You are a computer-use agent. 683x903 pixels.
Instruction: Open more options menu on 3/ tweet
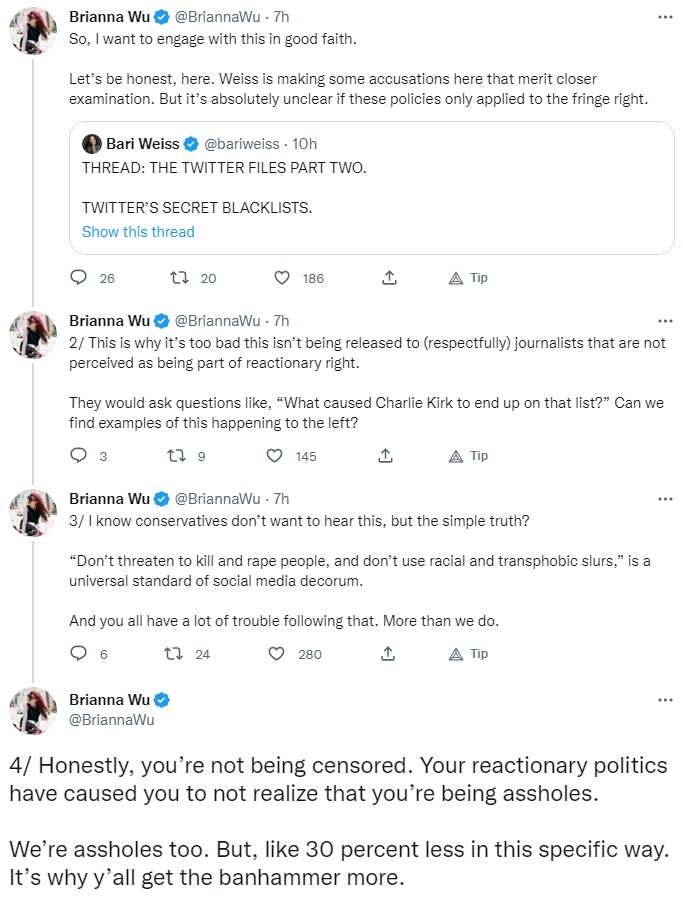point(665,499)
